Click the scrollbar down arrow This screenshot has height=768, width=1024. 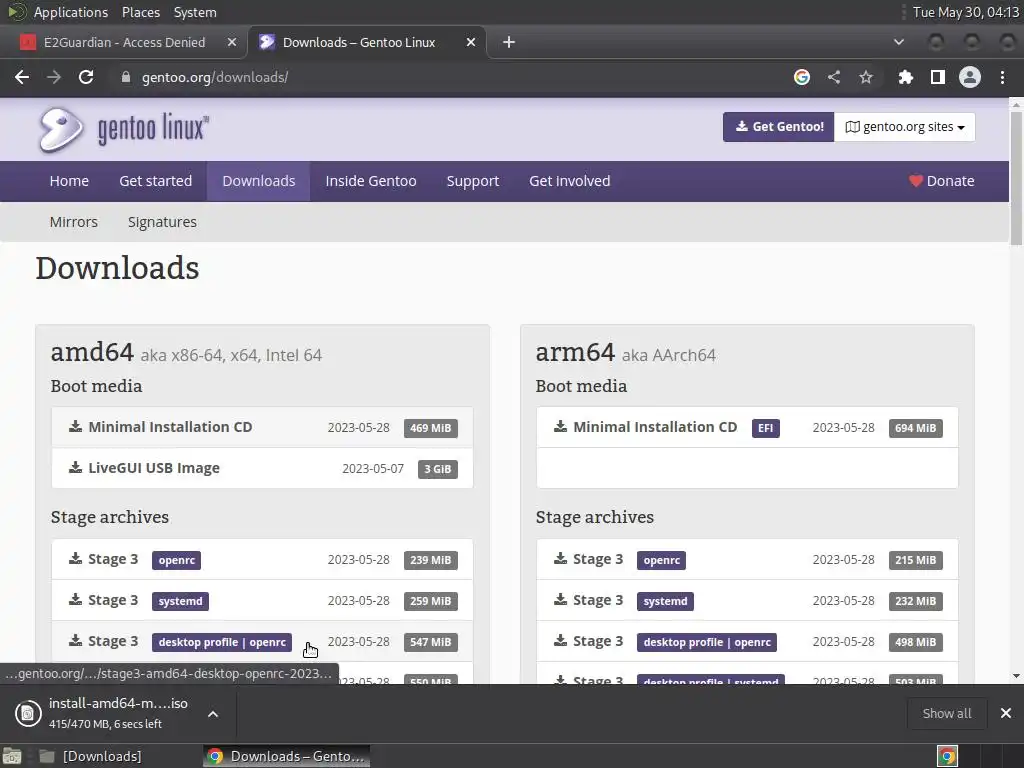tap(1016, 676)
